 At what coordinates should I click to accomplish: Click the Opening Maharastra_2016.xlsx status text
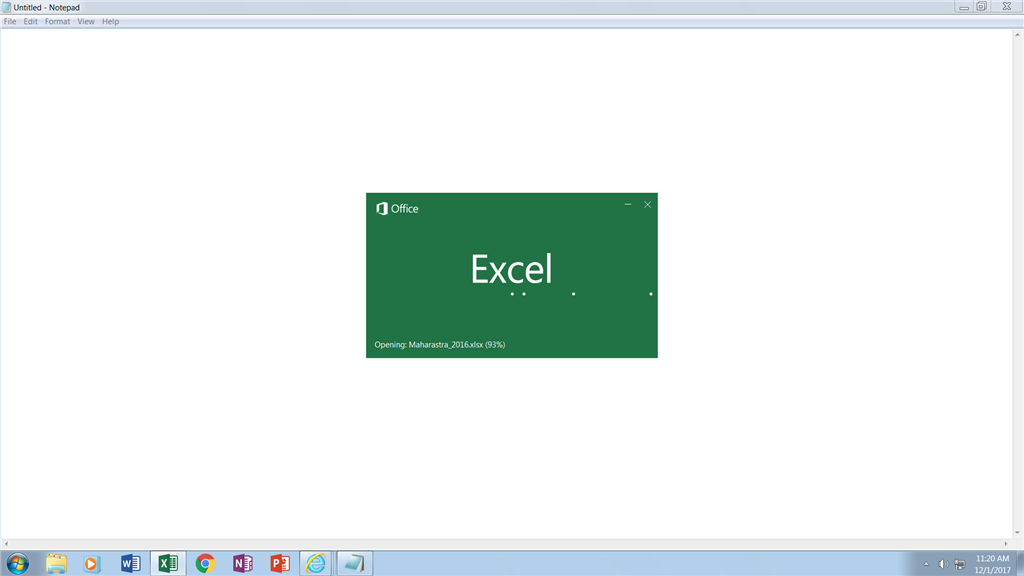440,345
